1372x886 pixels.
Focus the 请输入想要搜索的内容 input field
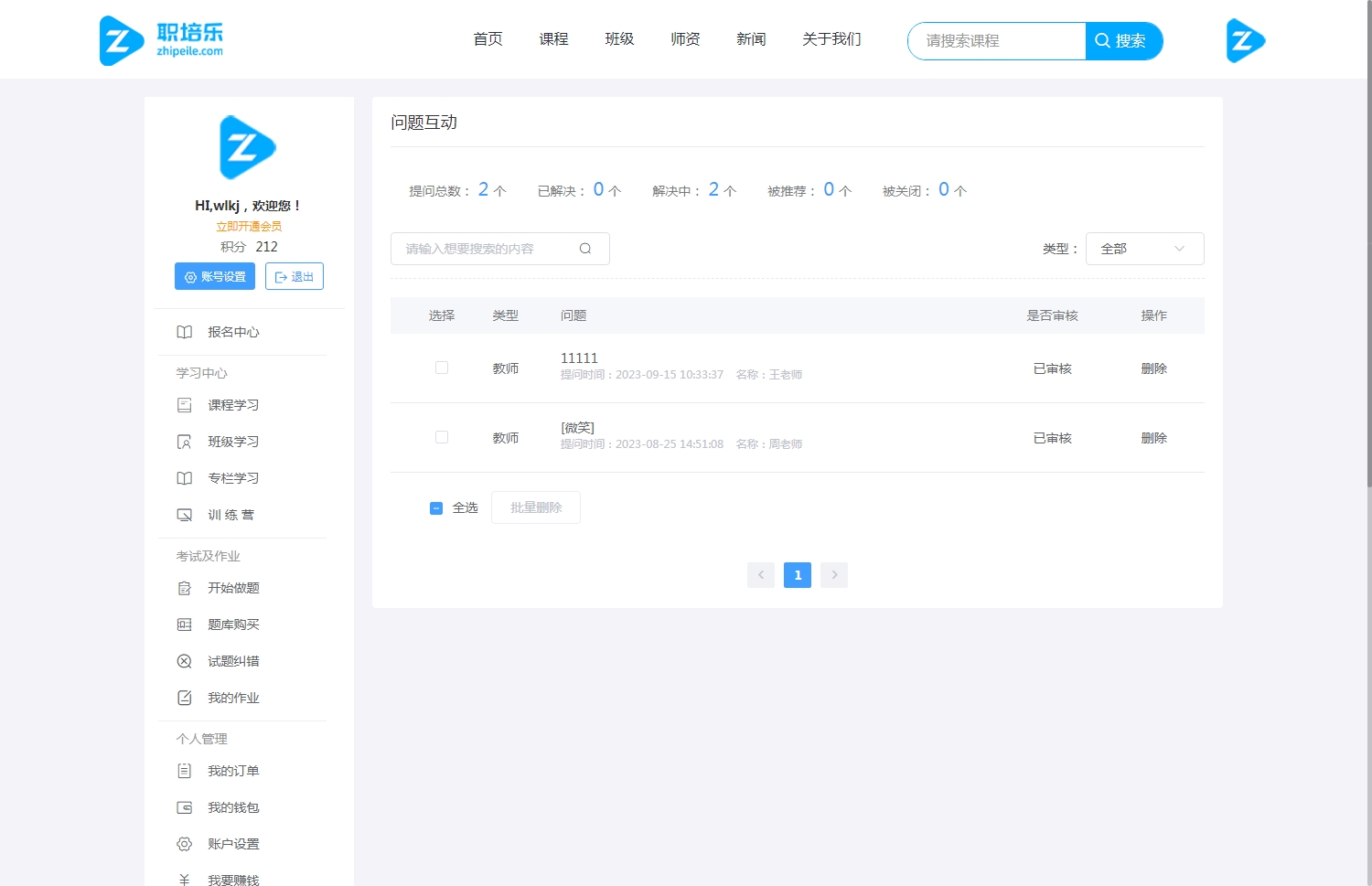(x=500, y=249)
